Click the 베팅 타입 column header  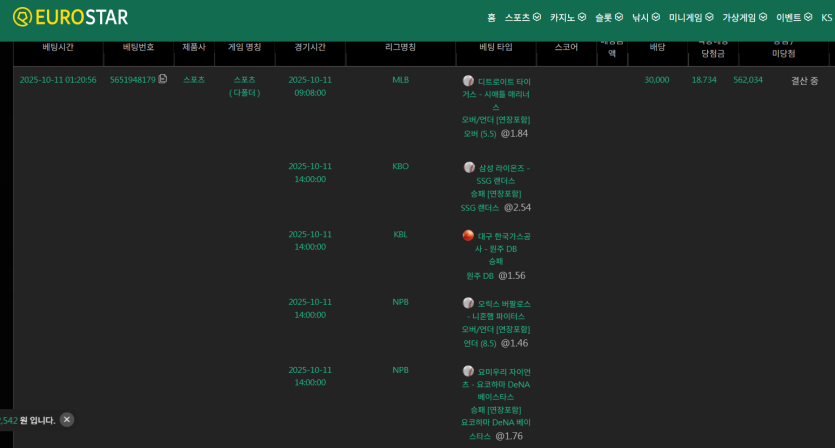click(496, 47)
